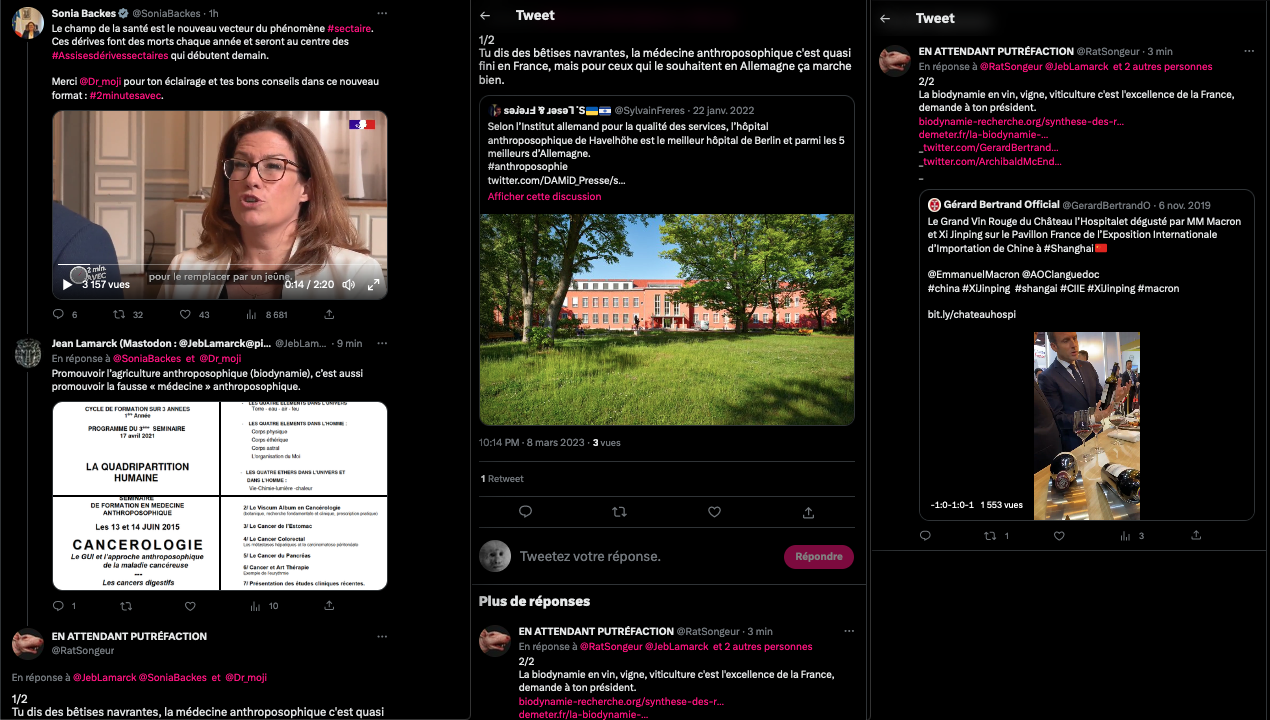Open Afficher cette discussion link
Viewport: 1270px width, 720px height.
click(x=545, y=196)
